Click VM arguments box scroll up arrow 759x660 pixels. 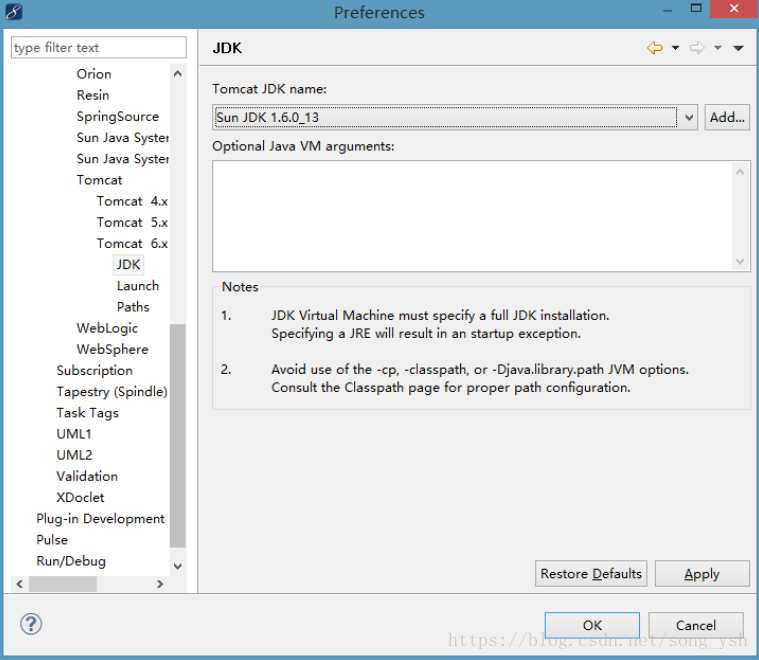(740, 172)
